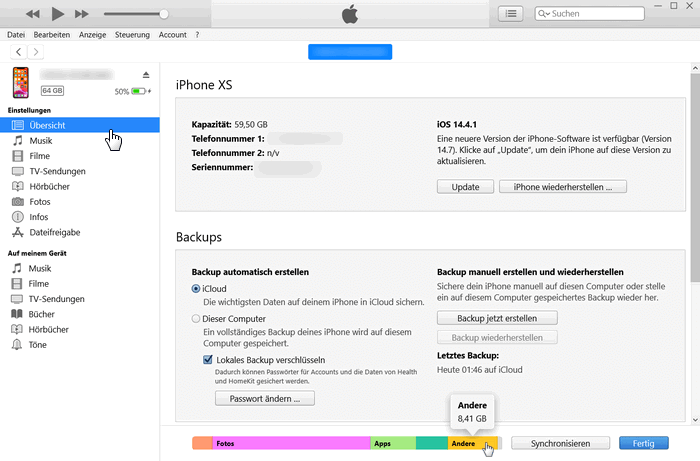Image resolution: width=700 pixels, height=461 pixels.
Task: Maximize the iTunes window
Action: click(x=674, y=6)
